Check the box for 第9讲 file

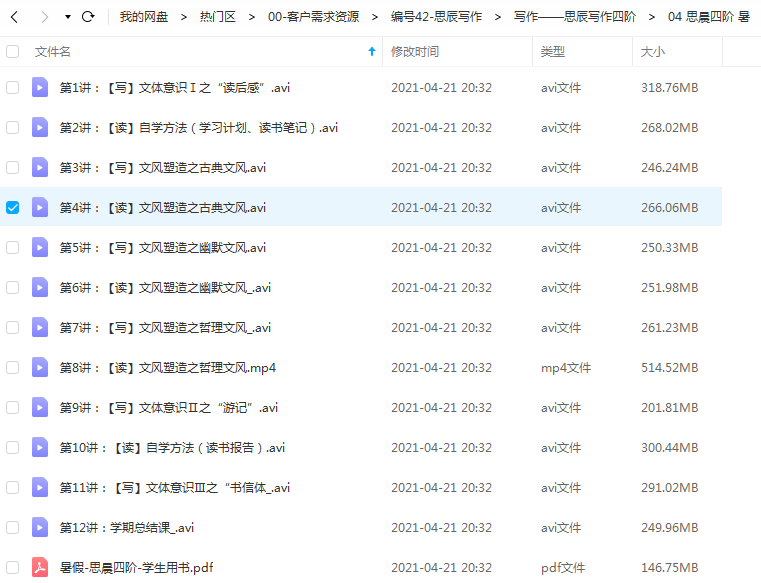tap(13, 407)
